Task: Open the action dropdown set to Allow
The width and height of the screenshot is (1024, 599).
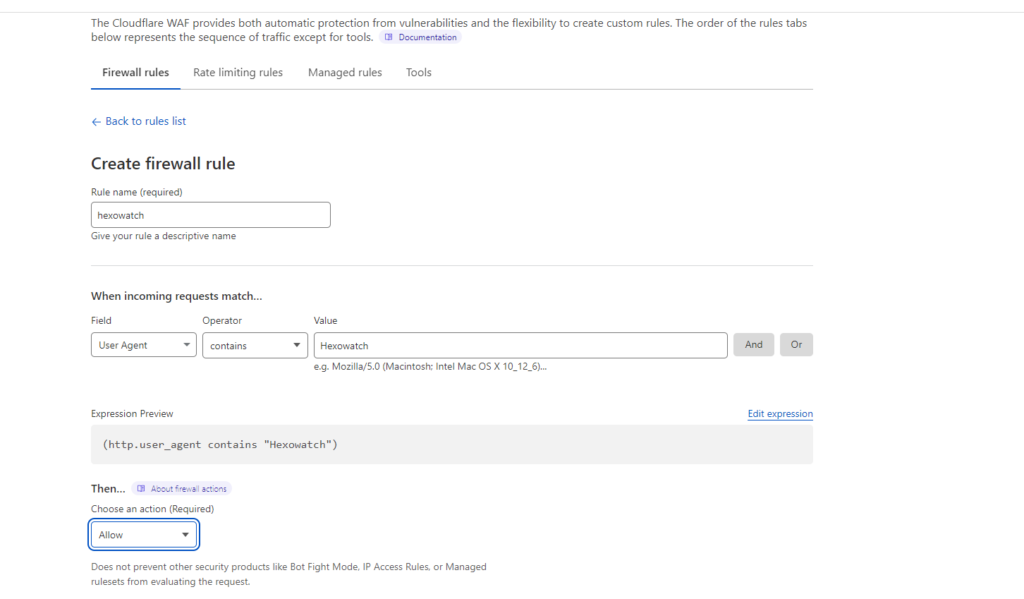Action: pos(144,535)
